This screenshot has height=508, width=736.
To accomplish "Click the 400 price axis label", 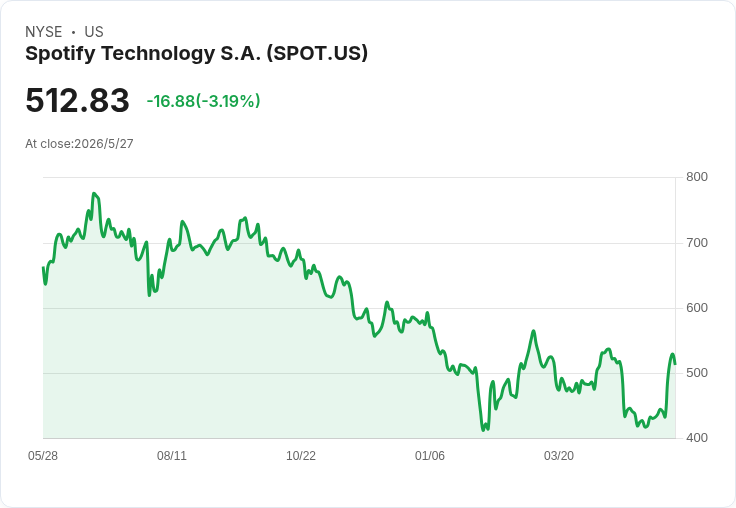I will point(697,438).
